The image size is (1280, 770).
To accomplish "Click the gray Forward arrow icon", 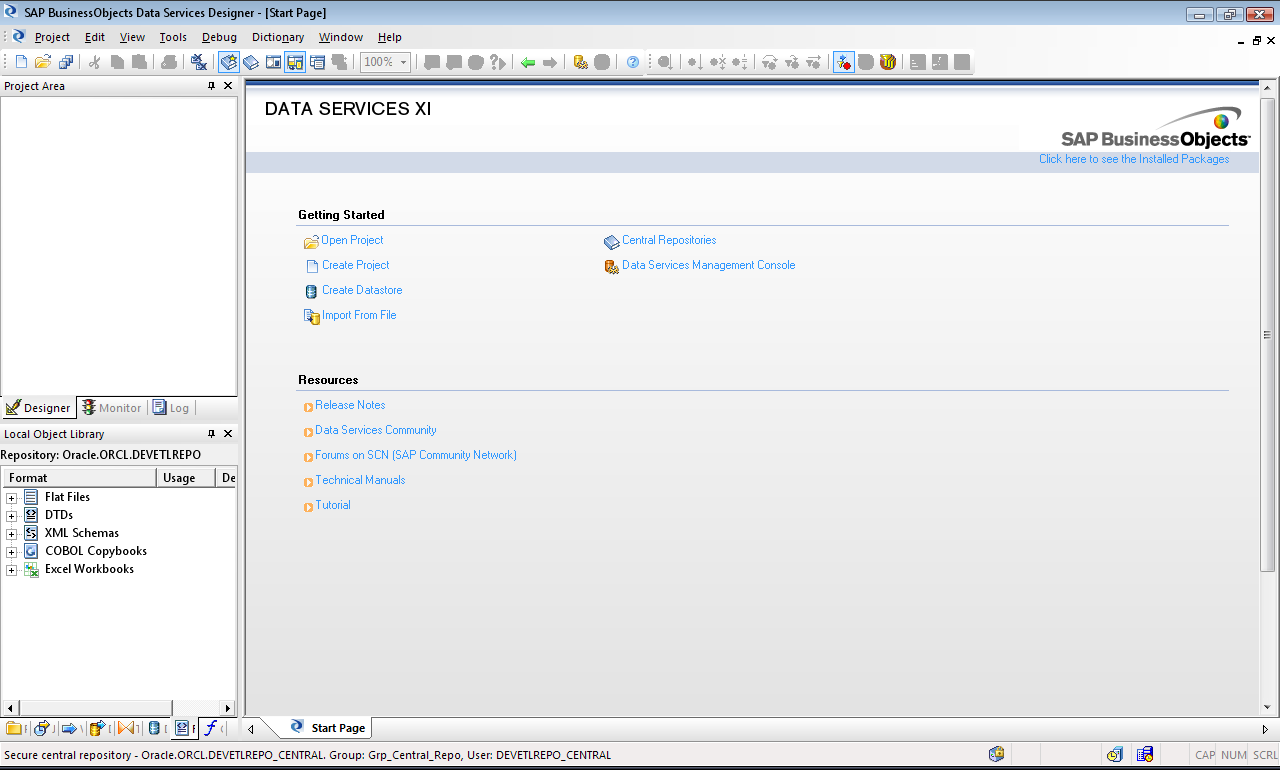I will click(550, 62).
